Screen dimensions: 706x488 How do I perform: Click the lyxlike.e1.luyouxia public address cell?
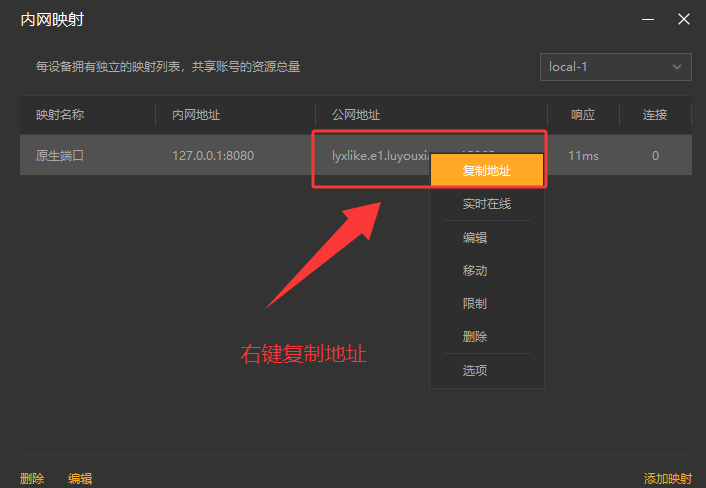point(381,156)
